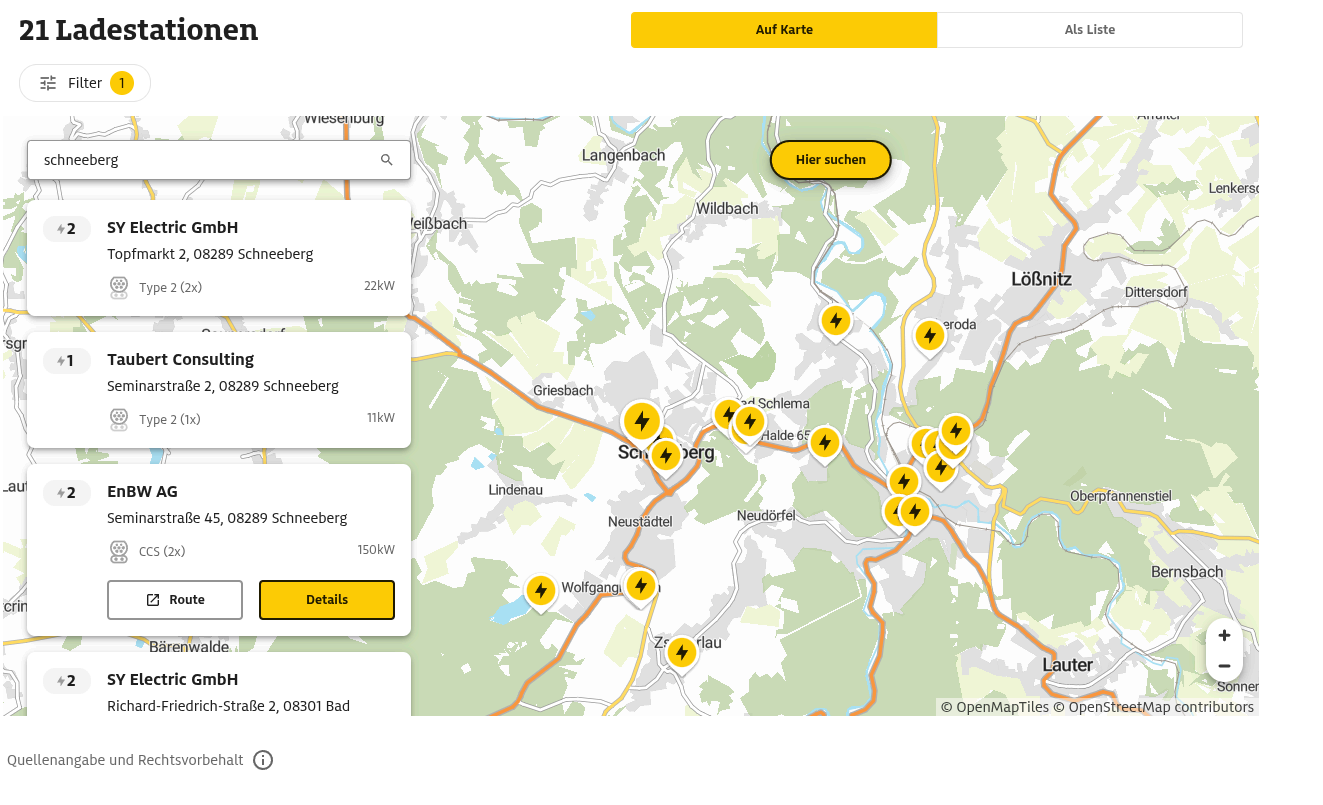The image size is (1323, 805).
Task: Click the magnifier search icon
Action: [387, 160]
